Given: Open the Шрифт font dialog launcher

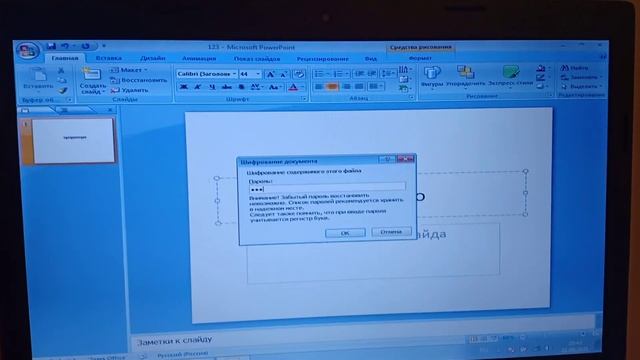Looking at the screenshot, I should point(304,99).
